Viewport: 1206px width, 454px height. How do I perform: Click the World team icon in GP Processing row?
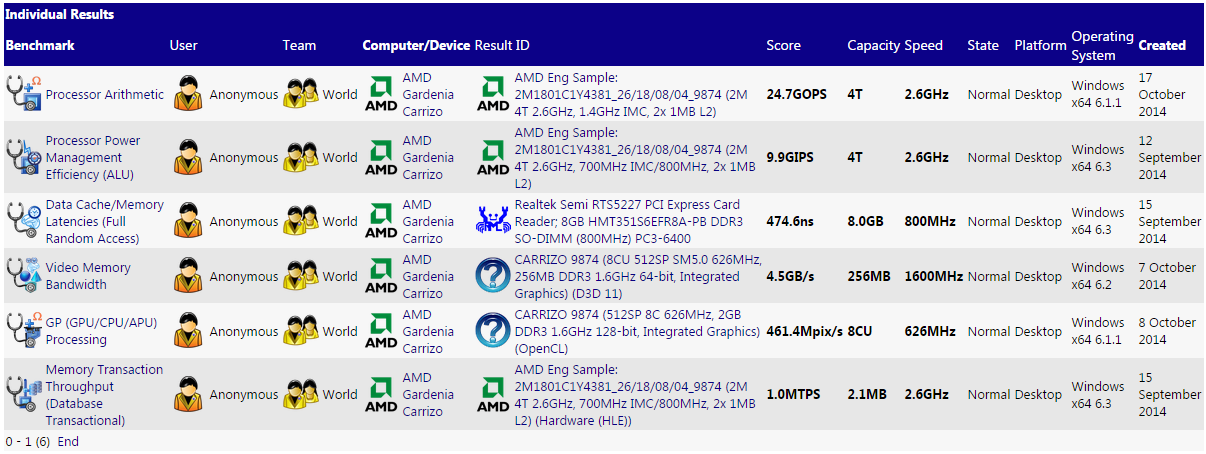click(x=301, y=331)
